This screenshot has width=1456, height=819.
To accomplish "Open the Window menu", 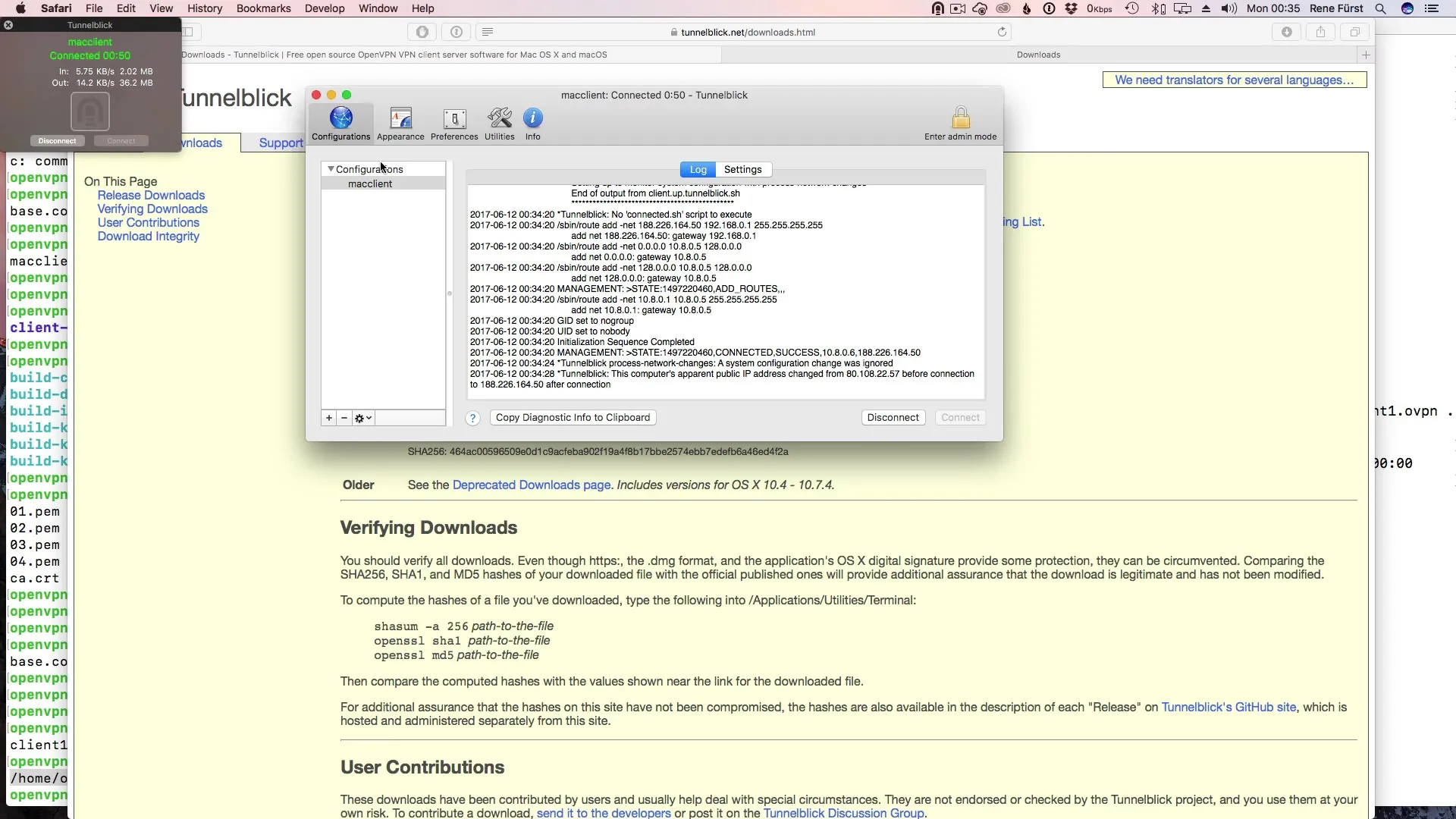I will coord(378,8).
